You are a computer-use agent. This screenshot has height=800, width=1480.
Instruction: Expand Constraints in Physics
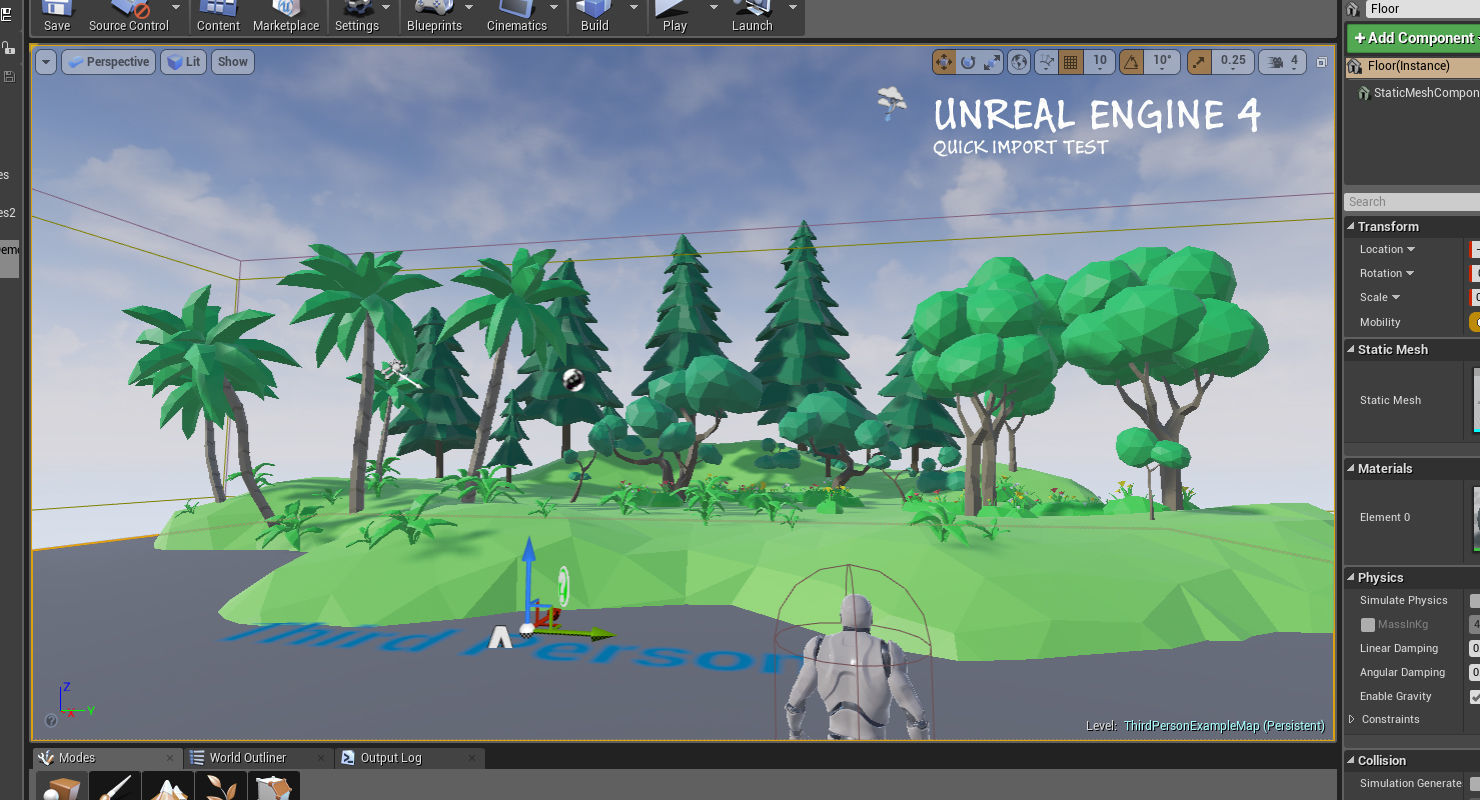[x=1352, y=719]
